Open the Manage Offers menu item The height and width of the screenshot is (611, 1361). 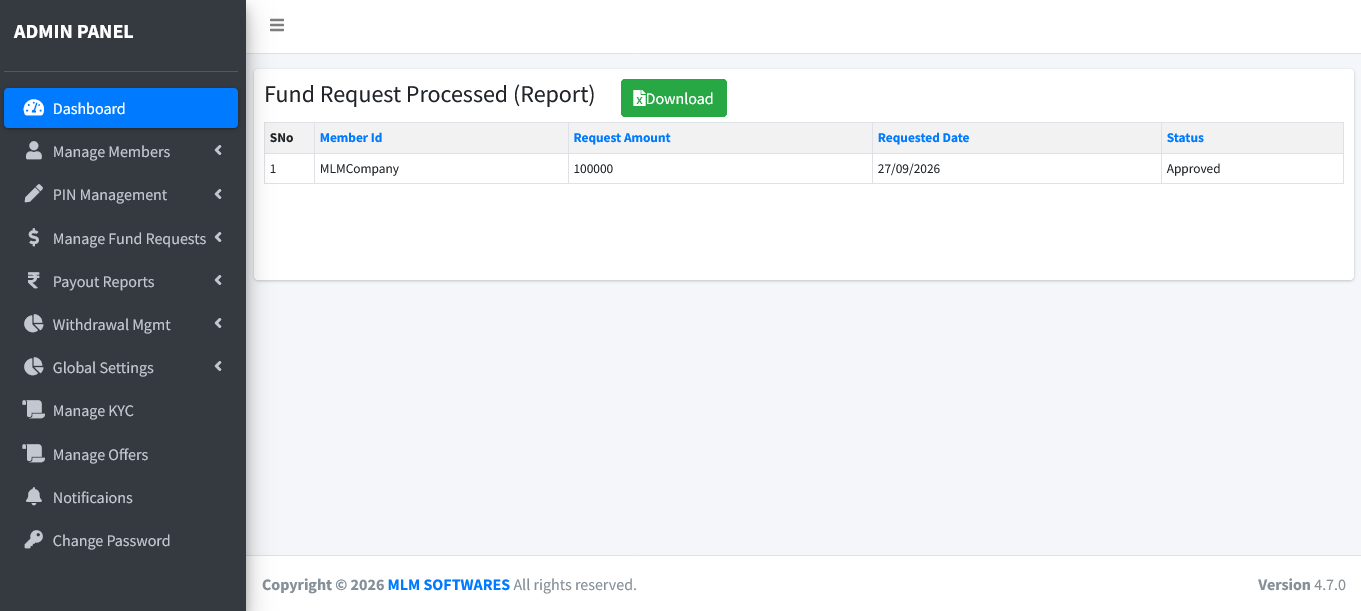[121, 454]
